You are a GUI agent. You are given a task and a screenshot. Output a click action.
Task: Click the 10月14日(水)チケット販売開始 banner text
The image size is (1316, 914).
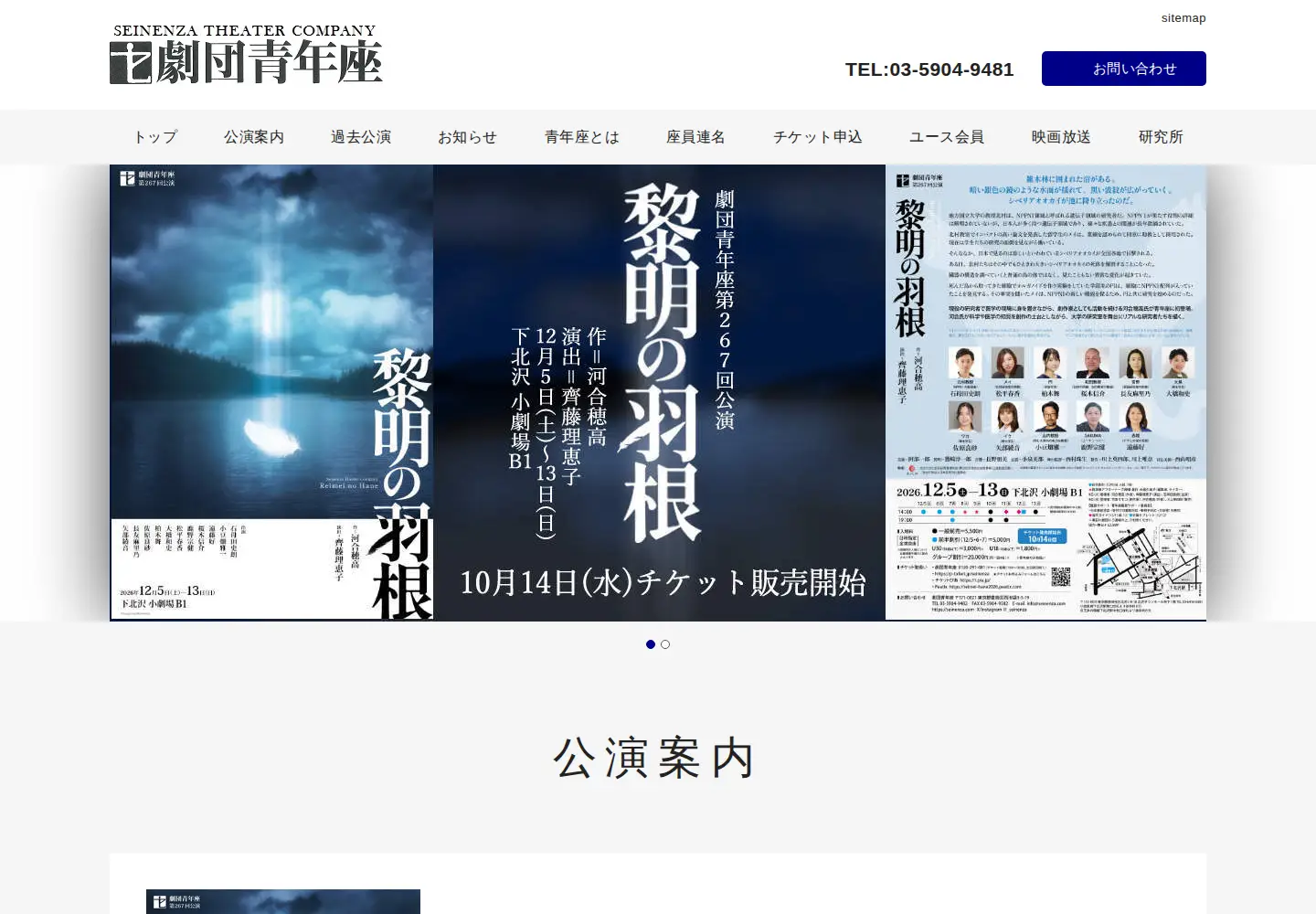coord(663,582)
